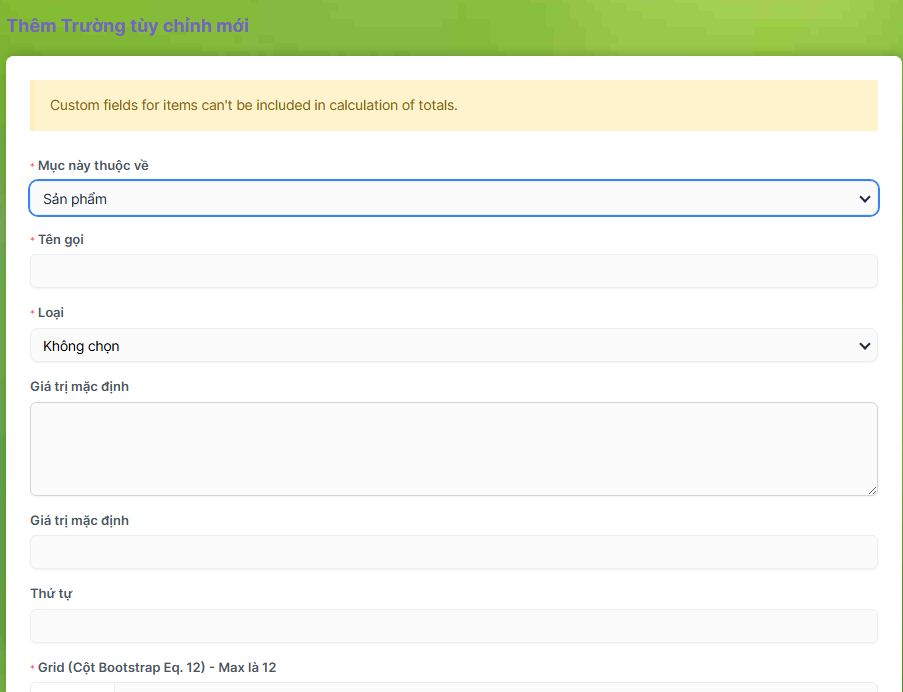Grab the textarea resize handle corner
The width and height of the screenshot is (903, 692).
click(x=872, y=490)
